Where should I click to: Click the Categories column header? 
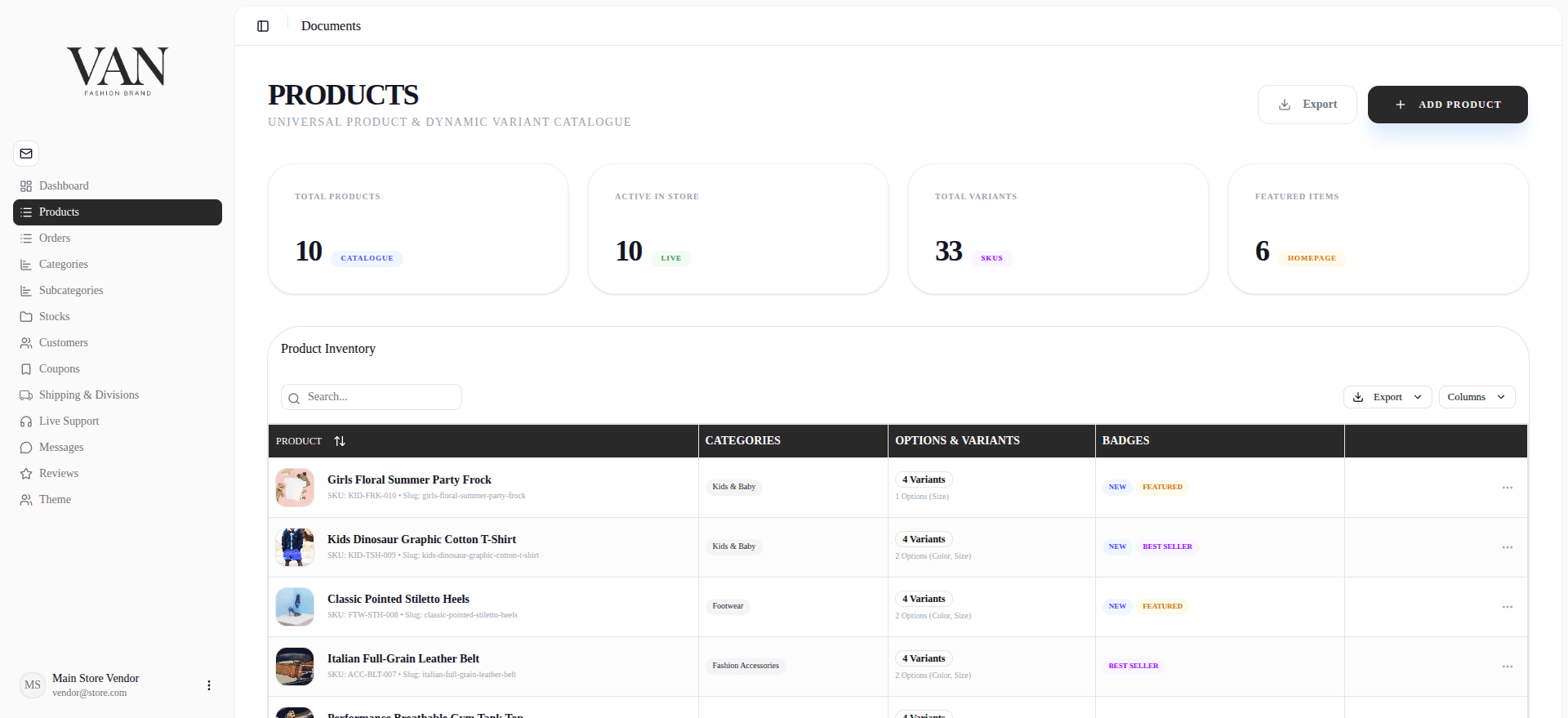[742, 441]
